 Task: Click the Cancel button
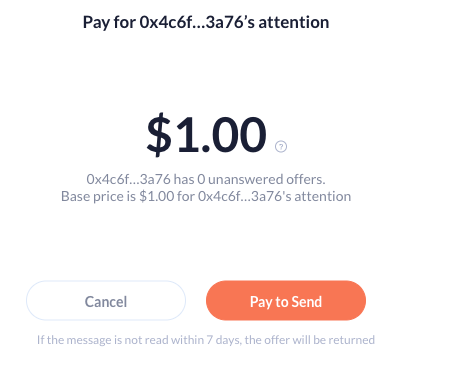tap(106, 300)
